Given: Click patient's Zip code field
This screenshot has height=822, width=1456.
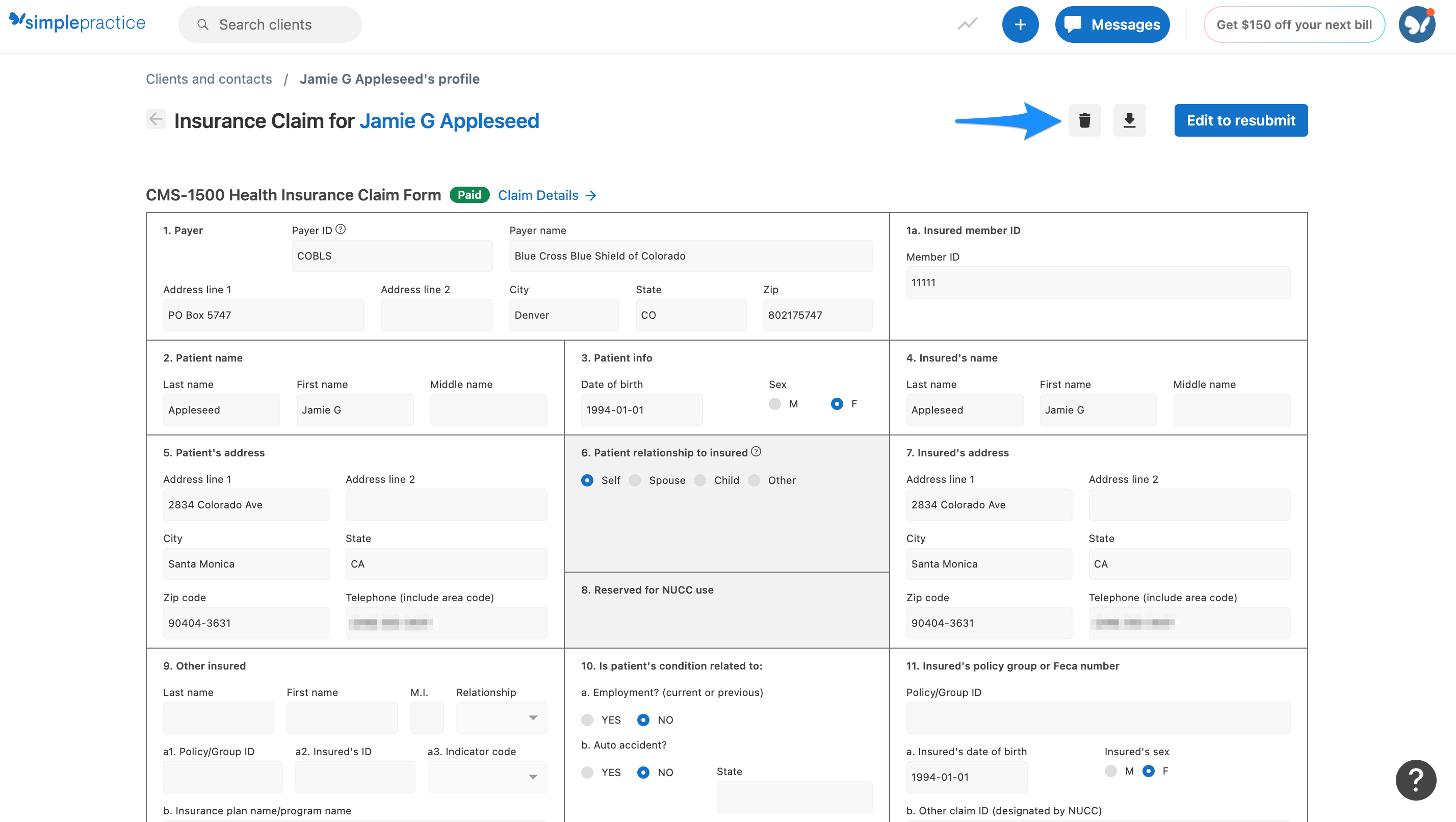Looking at the screenshot, I should (x=246, y=623).
